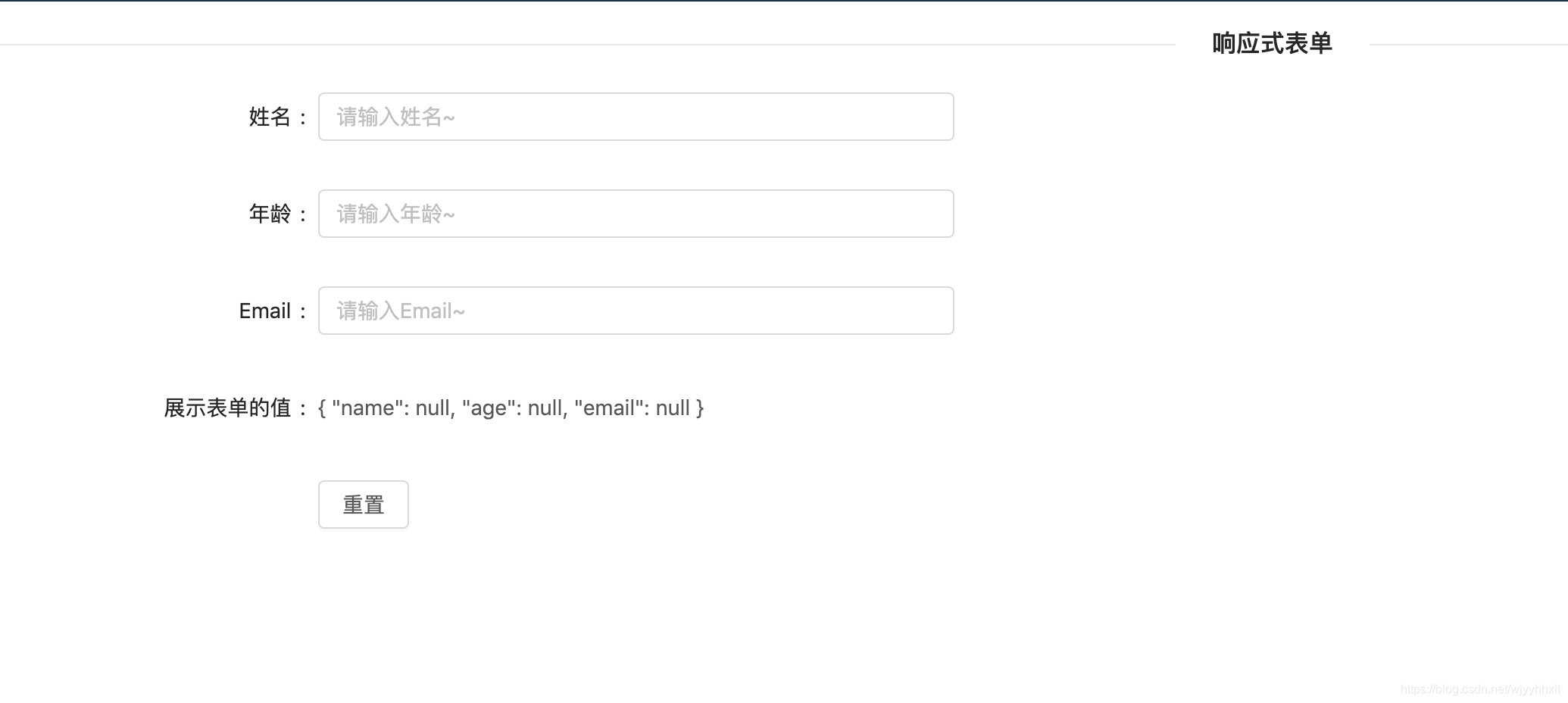
Task: Click "age": null in the form value display
Action: point(513,408)
